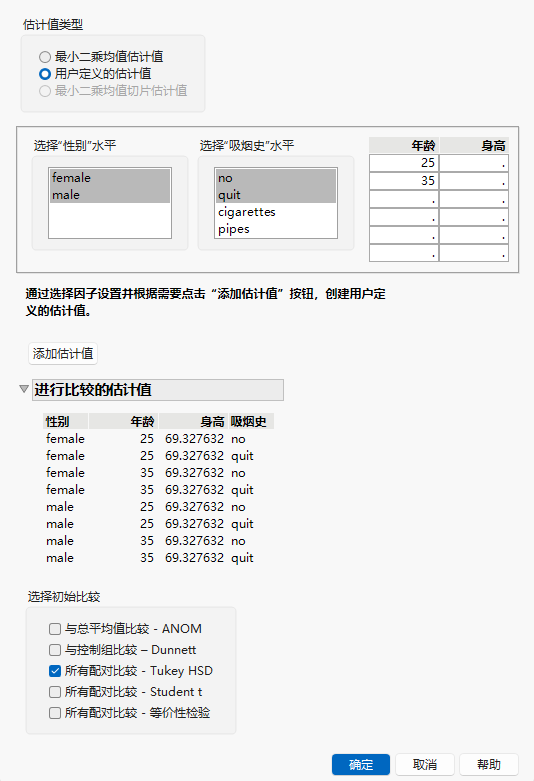Click the 身高 cell next to 35
Screen dimensions: 534x781
474,181
